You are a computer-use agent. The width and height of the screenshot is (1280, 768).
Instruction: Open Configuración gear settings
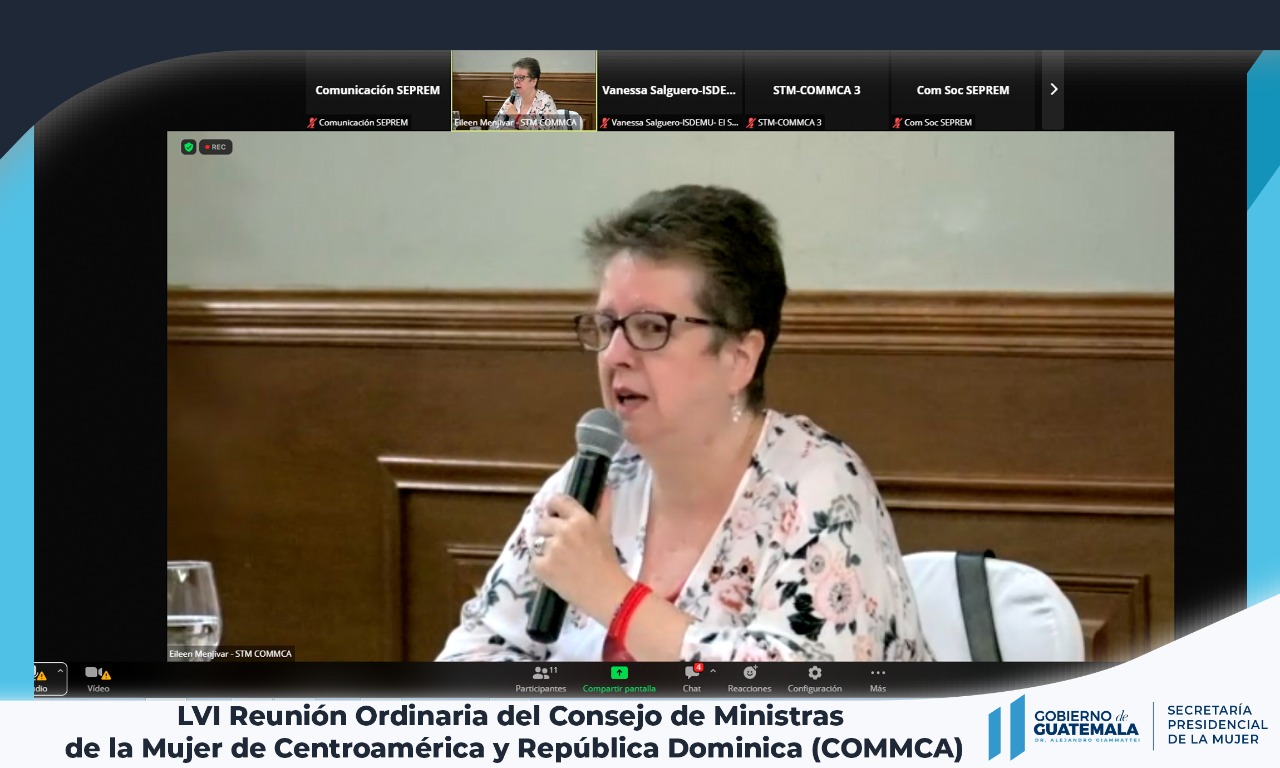814,678
